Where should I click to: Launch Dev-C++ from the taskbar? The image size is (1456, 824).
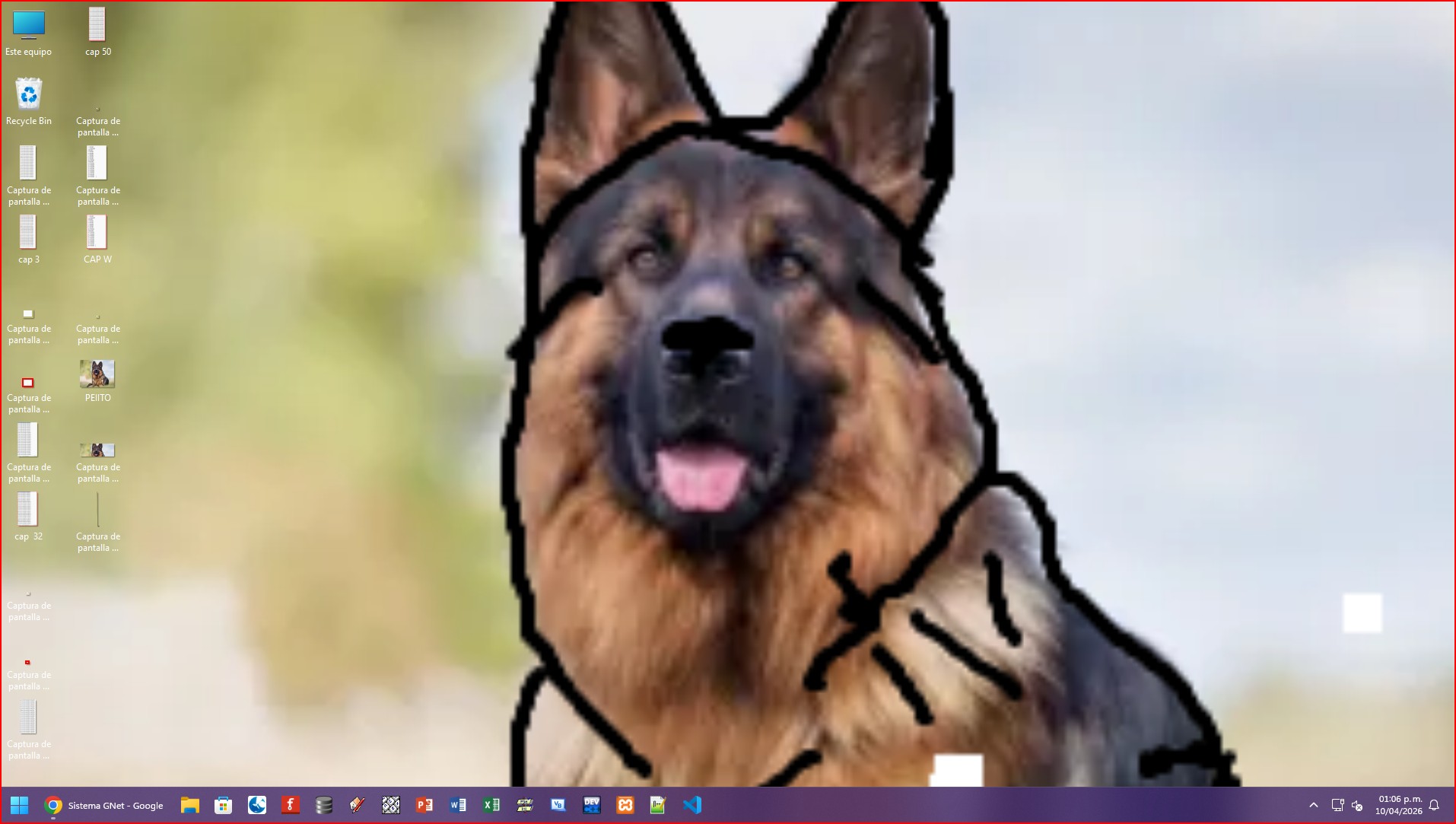[591, 805]
